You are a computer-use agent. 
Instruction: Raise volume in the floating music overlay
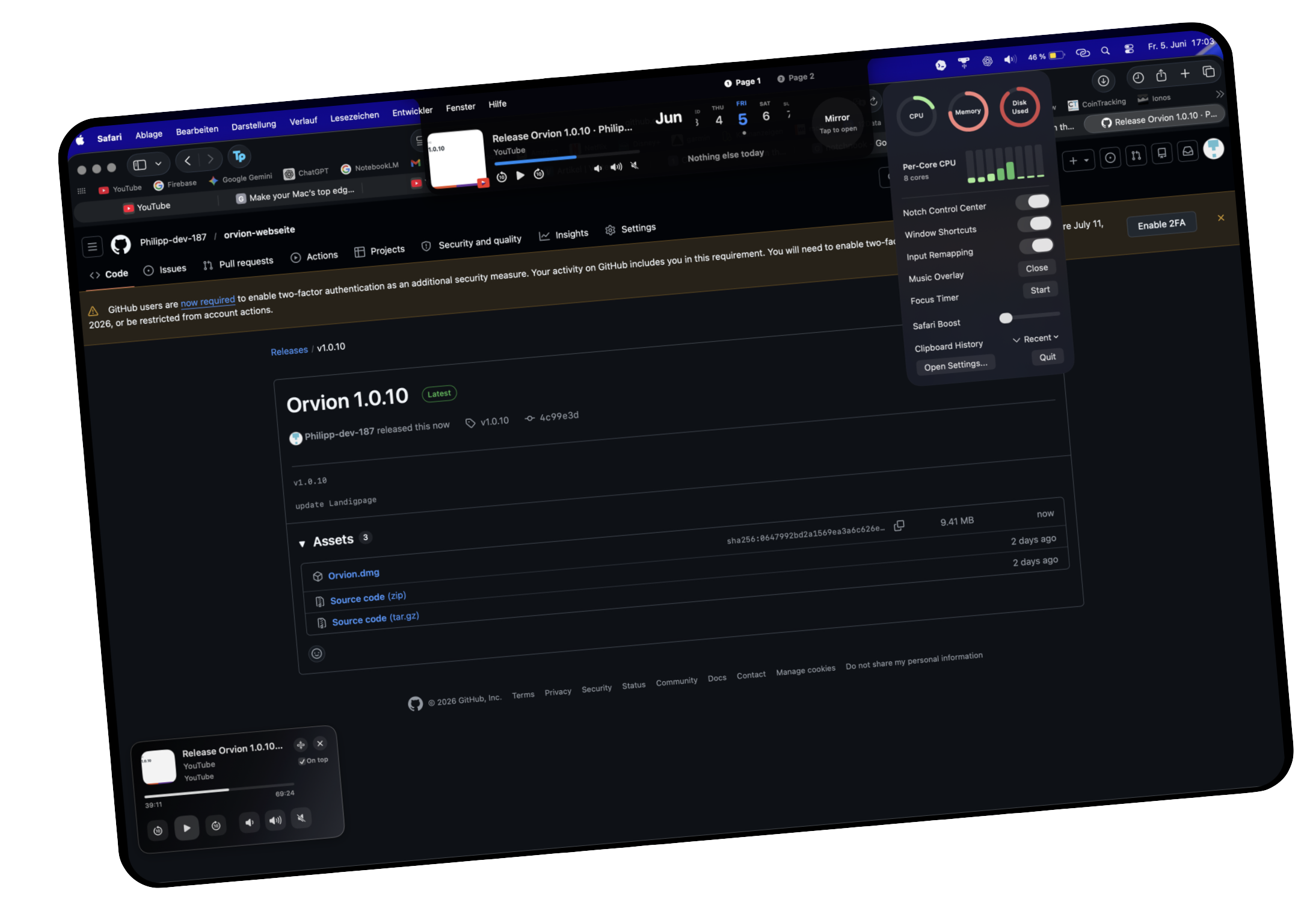275,820
